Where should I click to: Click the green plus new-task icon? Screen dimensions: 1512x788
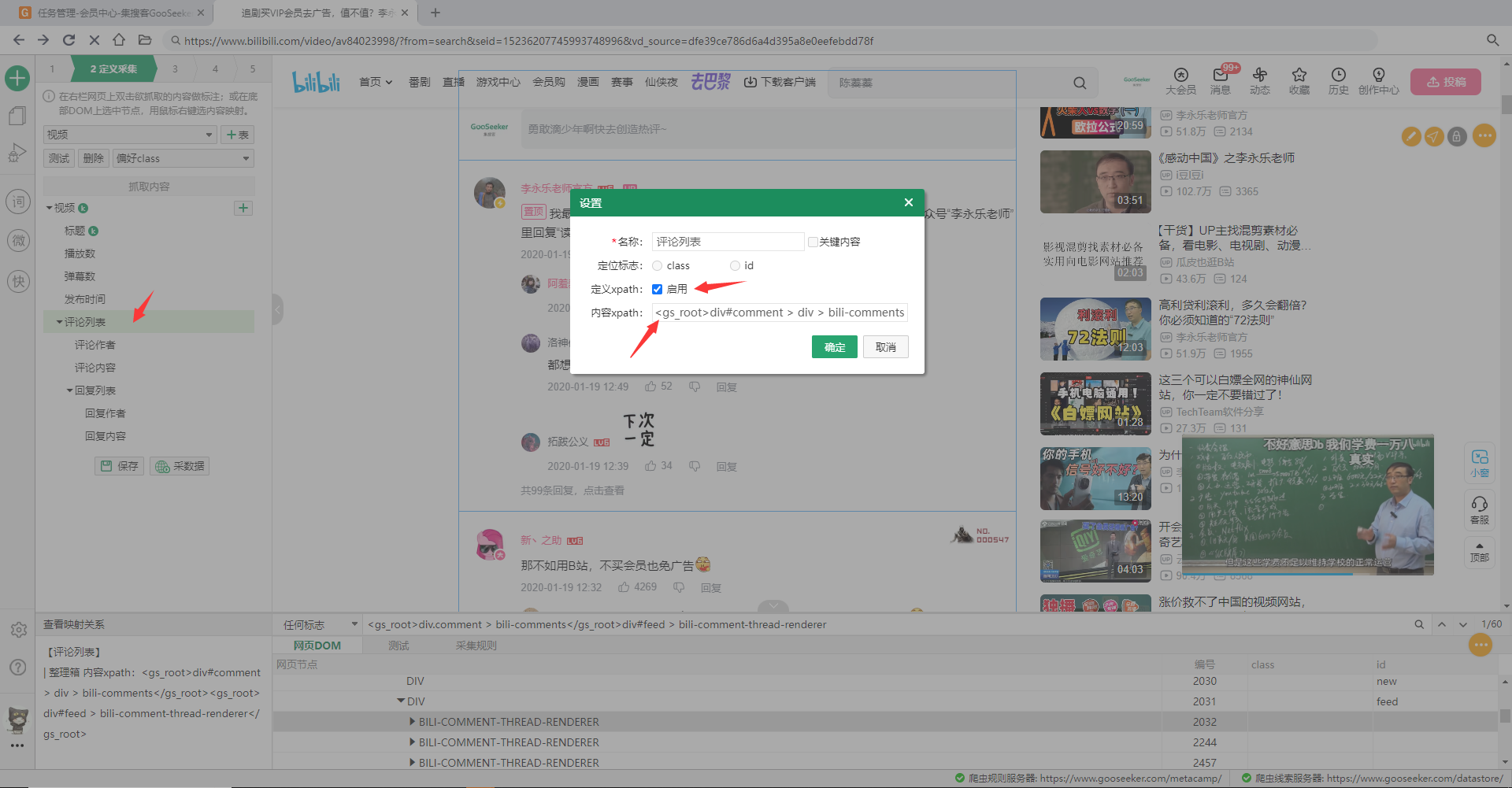click(17, 78)
